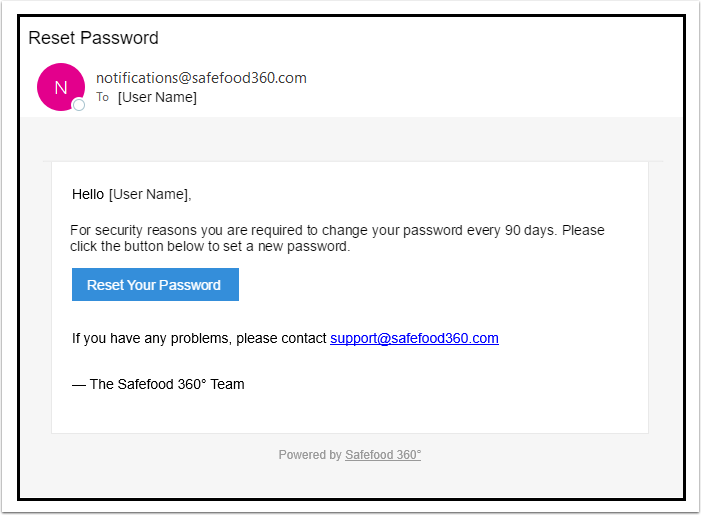This screenshot has width=701, height=515.
Task: Open the Safefood 360° footer link
Action: (383, 455)
